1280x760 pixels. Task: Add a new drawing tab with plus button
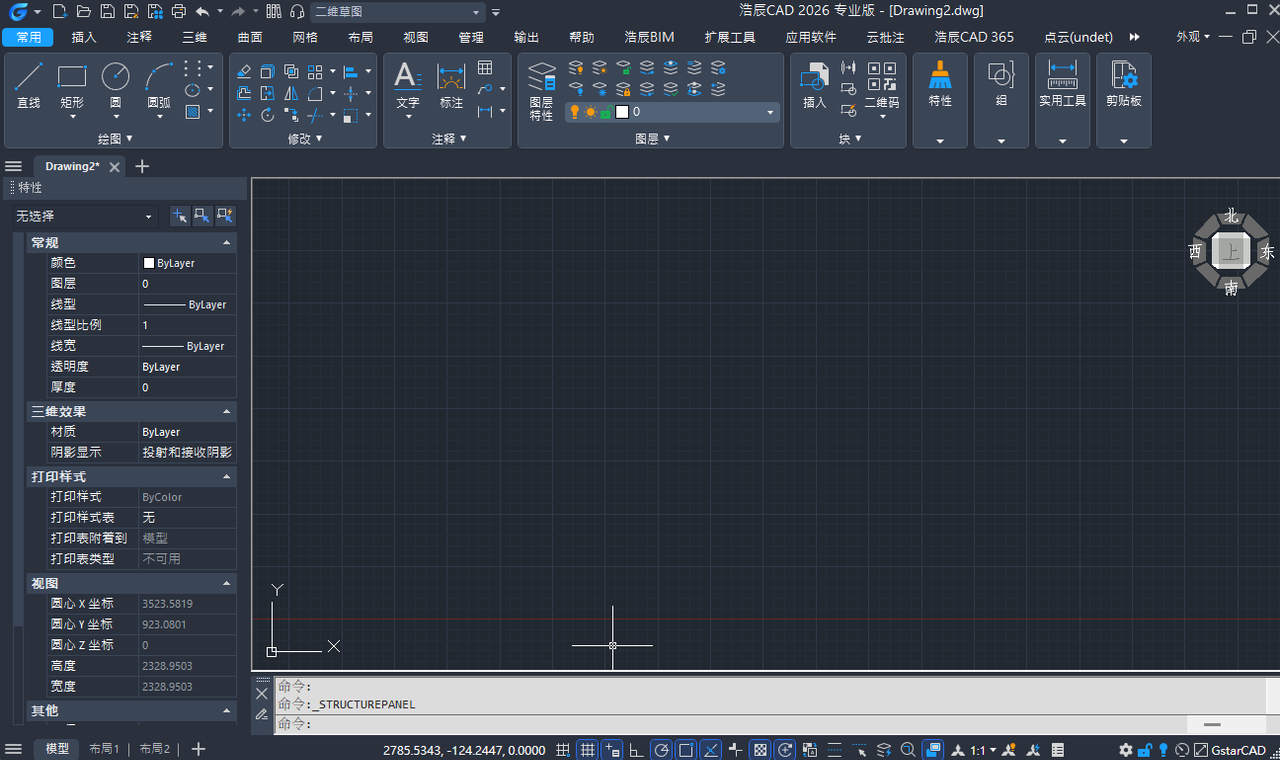click(142, 166)
